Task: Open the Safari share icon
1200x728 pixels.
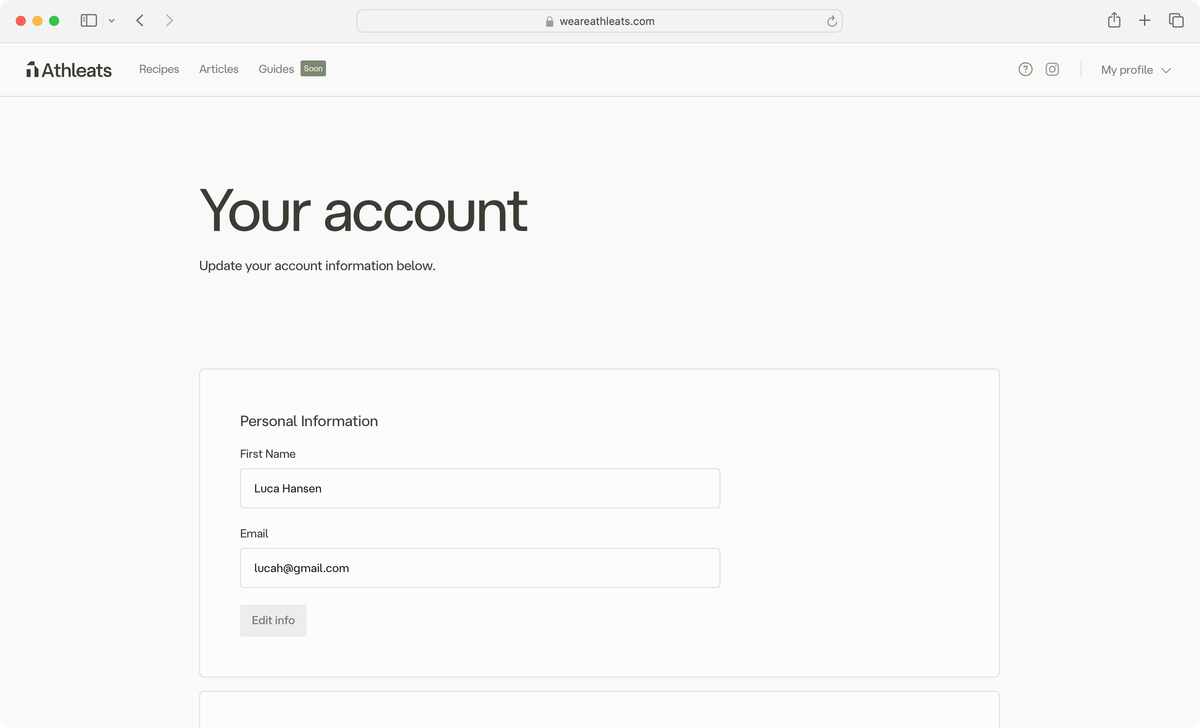Action: (x=1114, y=20)
